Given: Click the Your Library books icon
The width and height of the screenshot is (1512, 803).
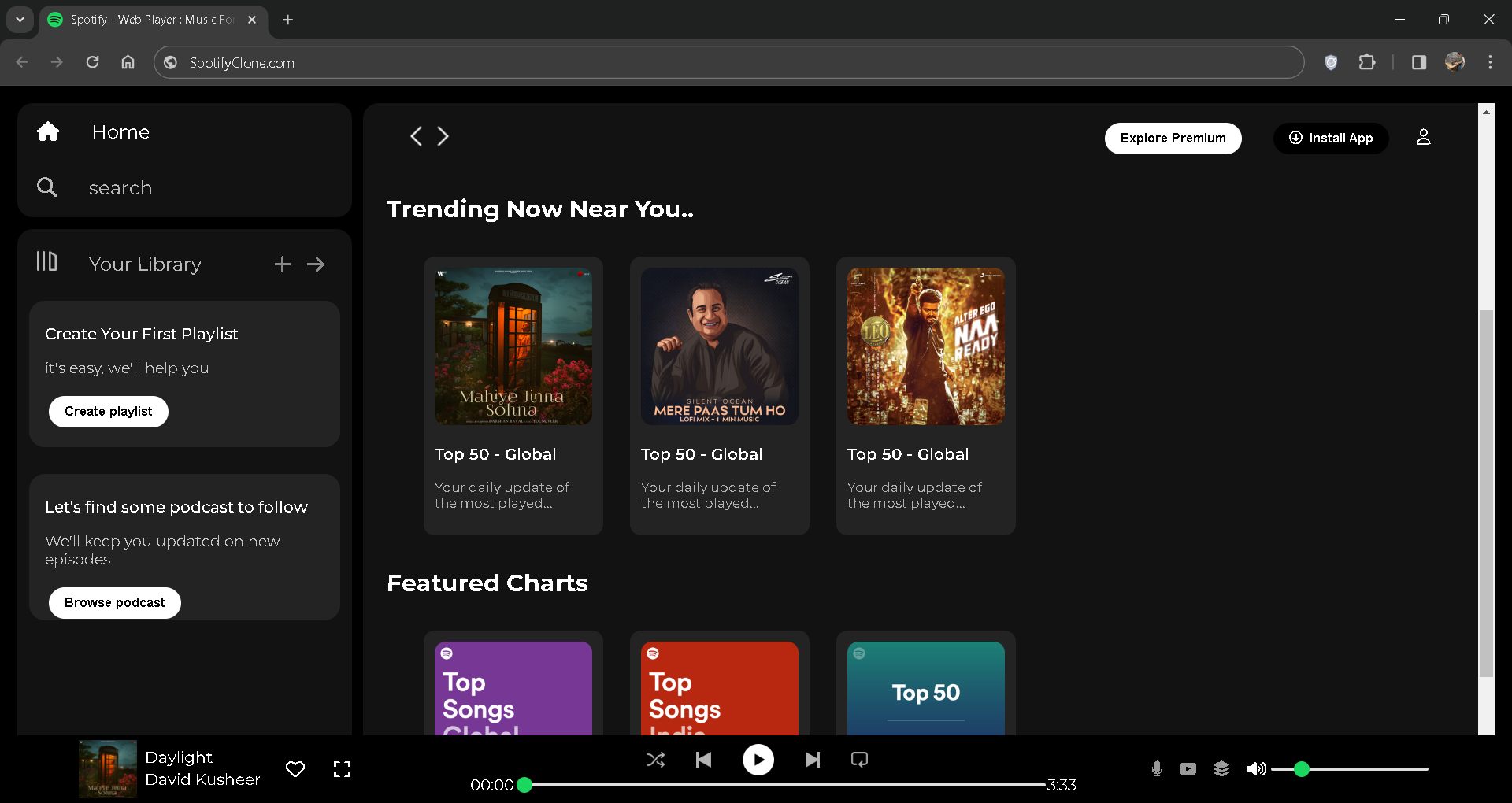Looking at the screenshot, I should [46, 261].
